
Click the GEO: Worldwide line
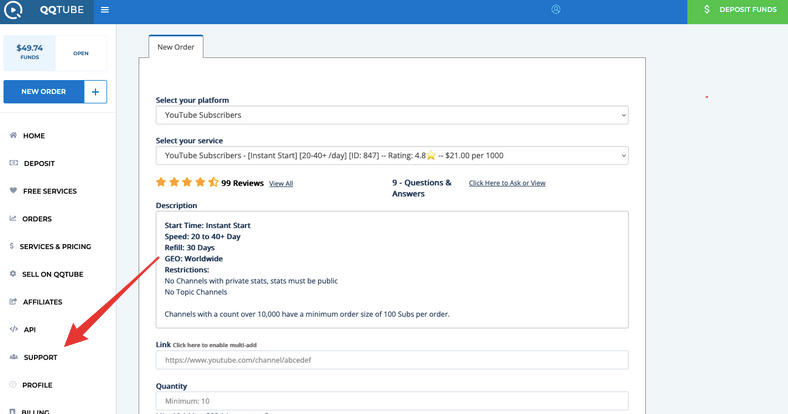[193, 258]
